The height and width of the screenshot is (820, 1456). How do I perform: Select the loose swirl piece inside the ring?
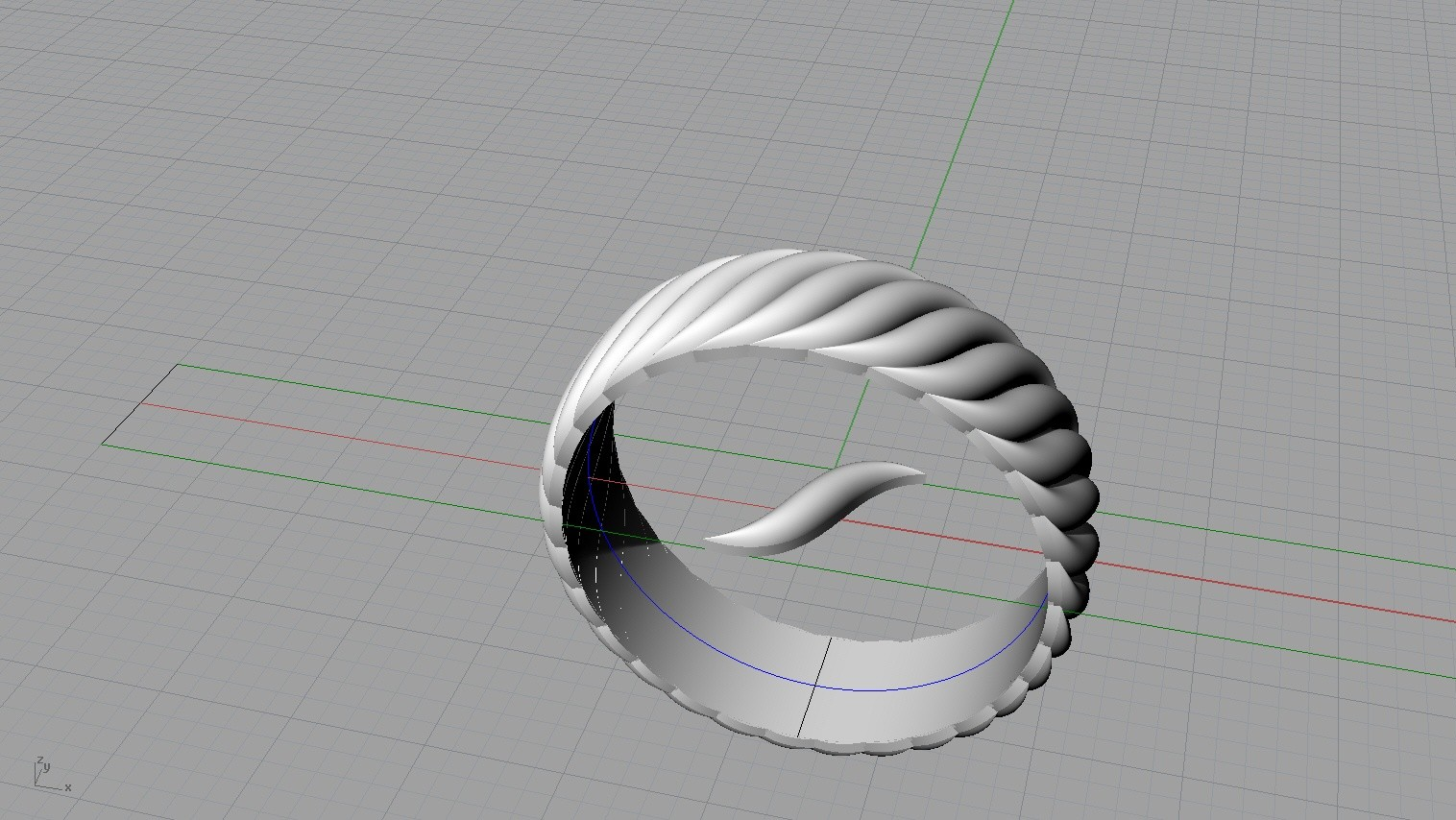coord(814,508)
